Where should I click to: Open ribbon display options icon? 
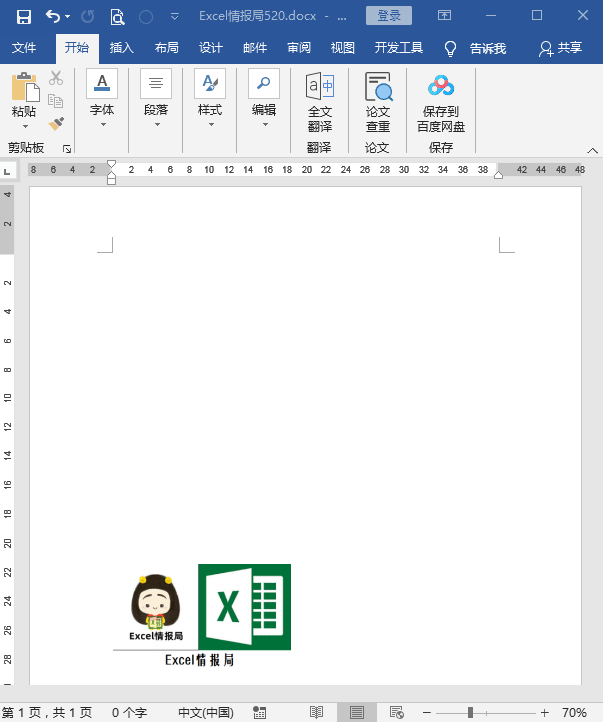(444, 15)
